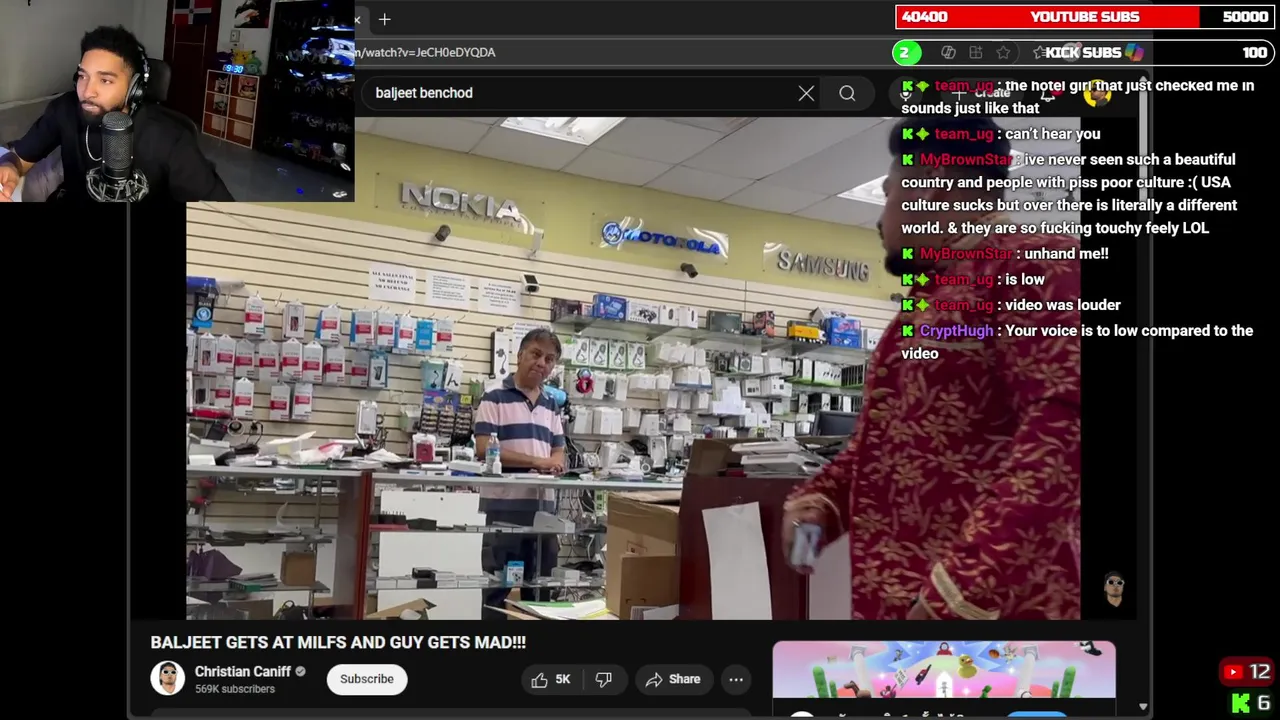
Task: Click the browser extensions icon beside the star
Action: click(x=976, y=52)
